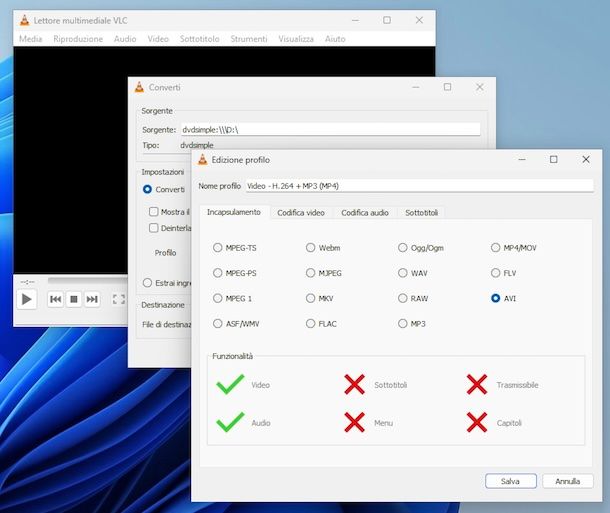Save the profile with Salva
This screenshot has width=610, height=513.
point(510,481)
